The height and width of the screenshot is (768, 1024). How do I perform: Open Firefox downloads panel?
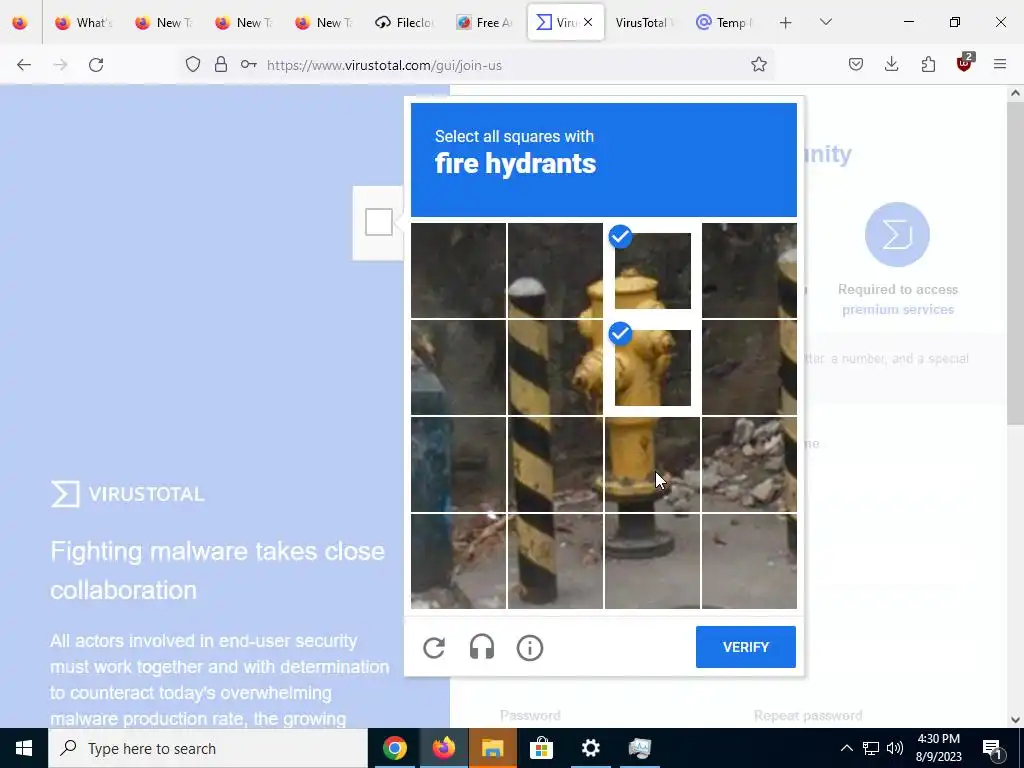click(891, 64)
